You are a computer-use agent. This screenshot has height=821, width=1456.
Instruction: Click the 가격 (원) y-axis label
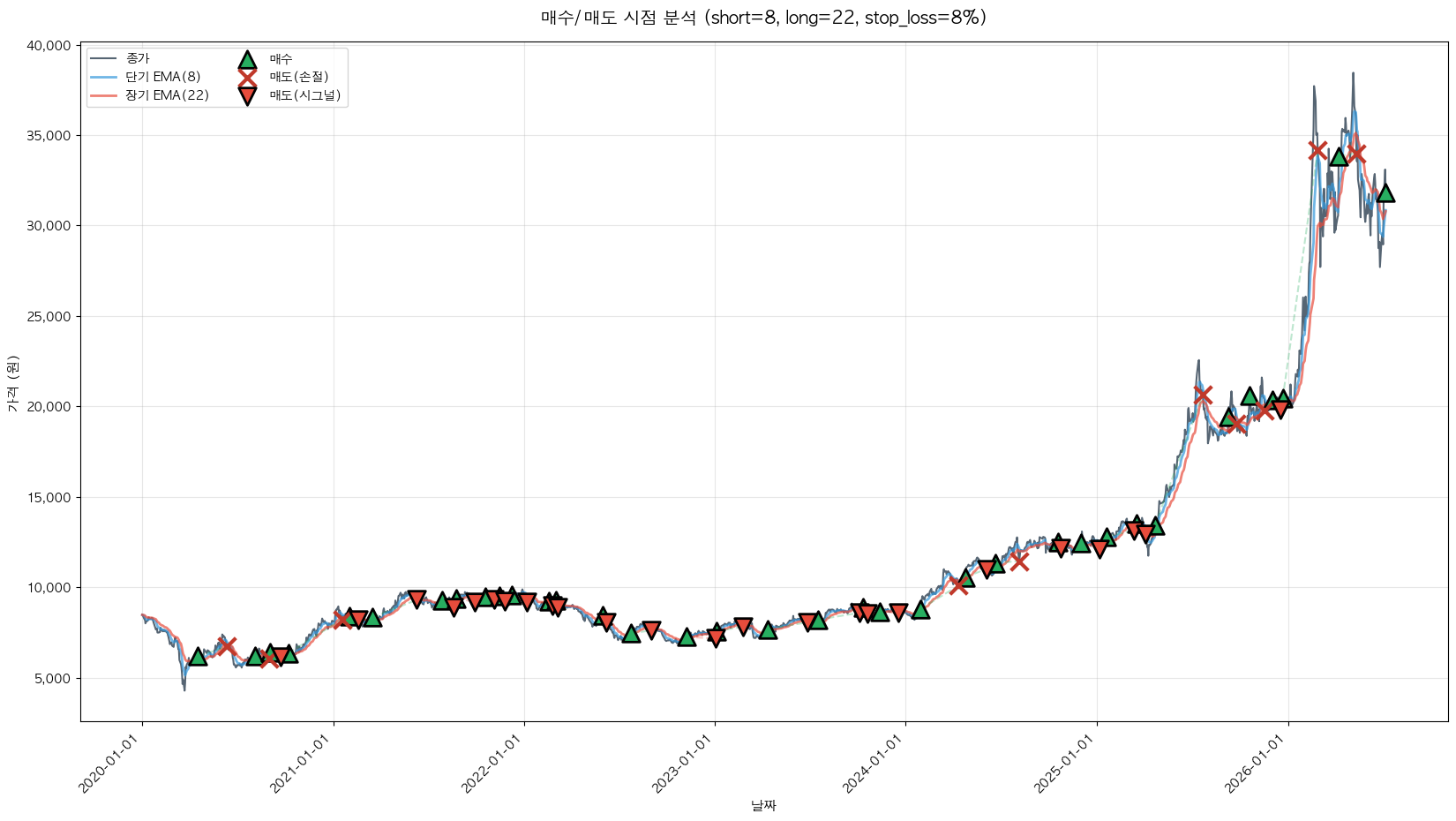(x=12, y=382)
